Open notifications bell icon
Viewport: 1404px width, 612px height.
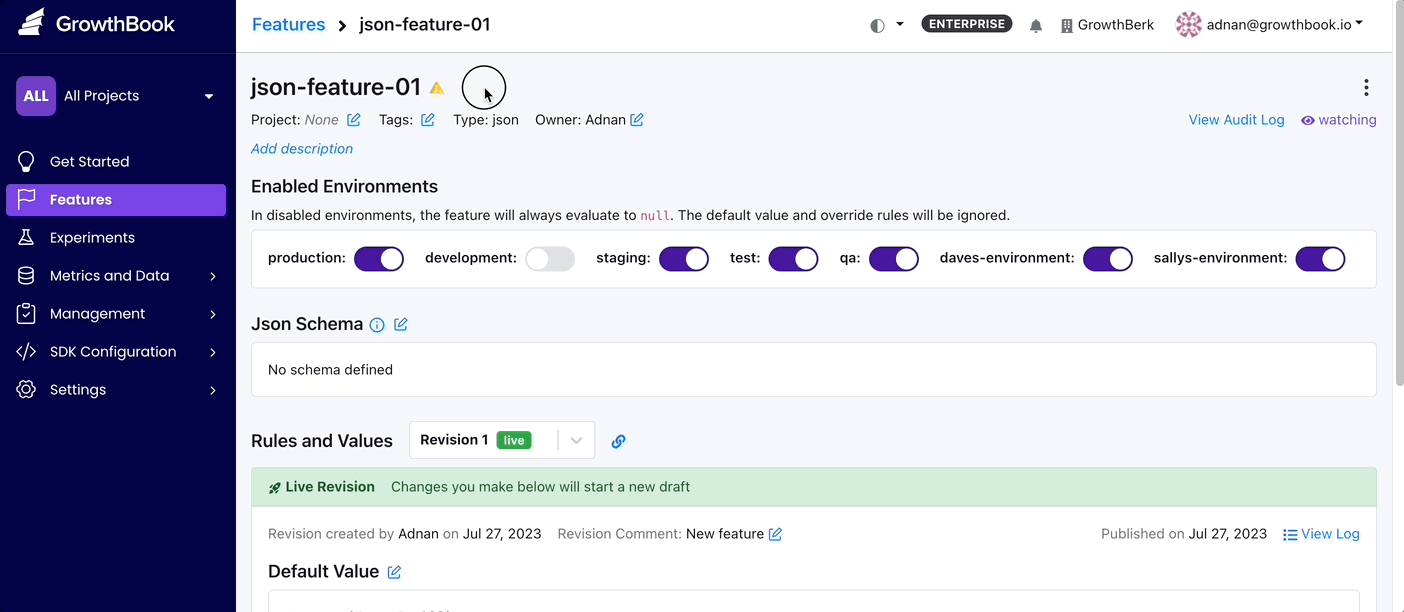click(x=1036, y=25)
